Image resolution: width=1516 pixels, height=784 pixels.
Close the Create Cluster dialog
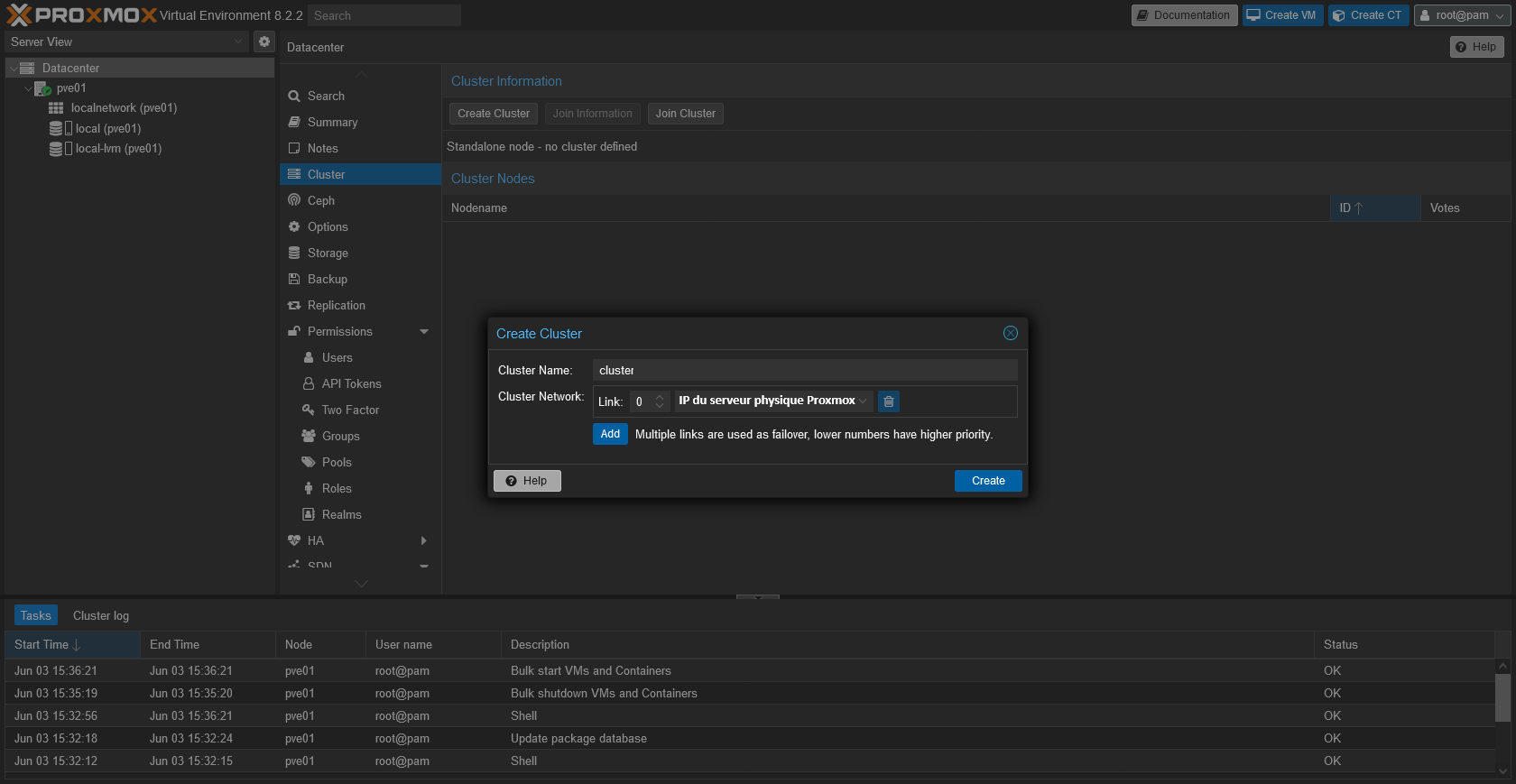pos(1010,333)
